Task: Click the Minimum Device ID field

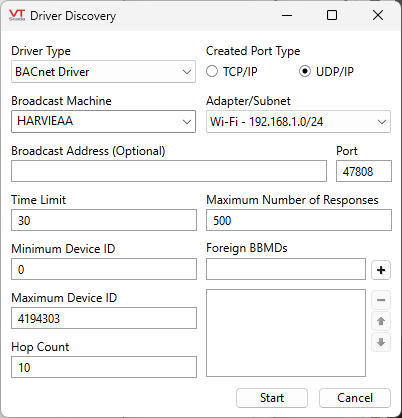Action: point(104,269)
